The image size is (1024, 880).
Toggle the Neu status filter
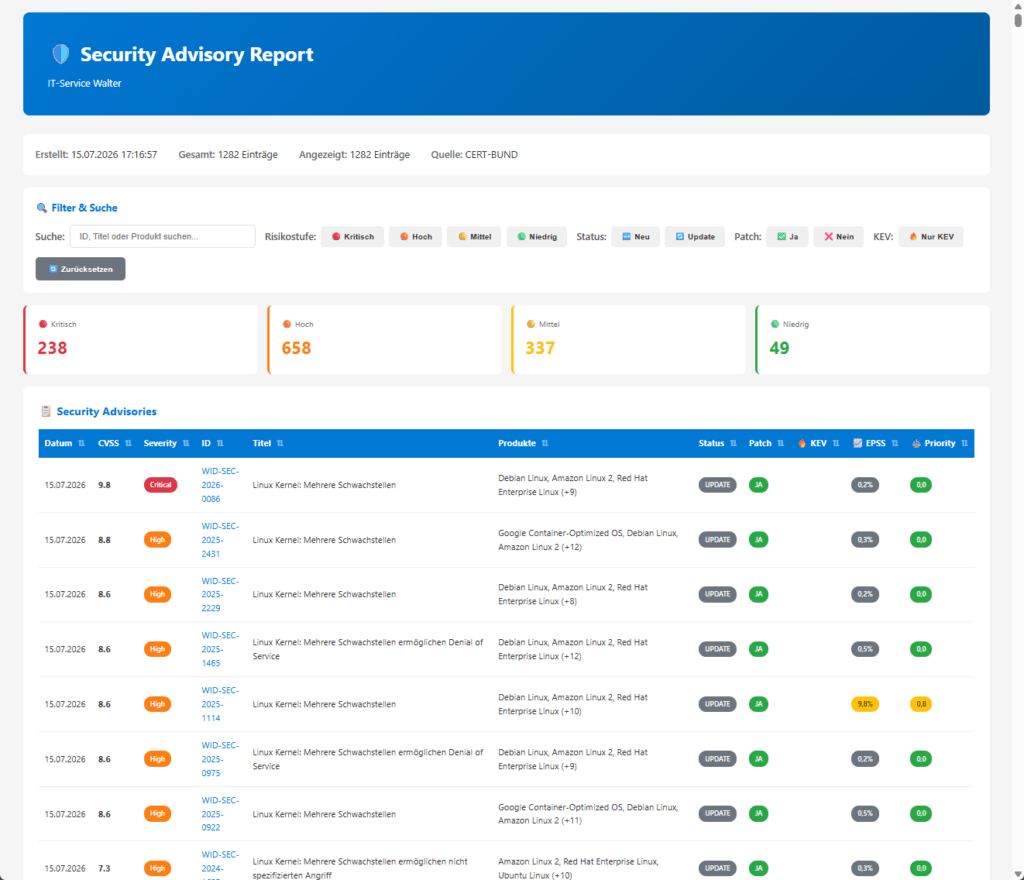pos(635,236)
